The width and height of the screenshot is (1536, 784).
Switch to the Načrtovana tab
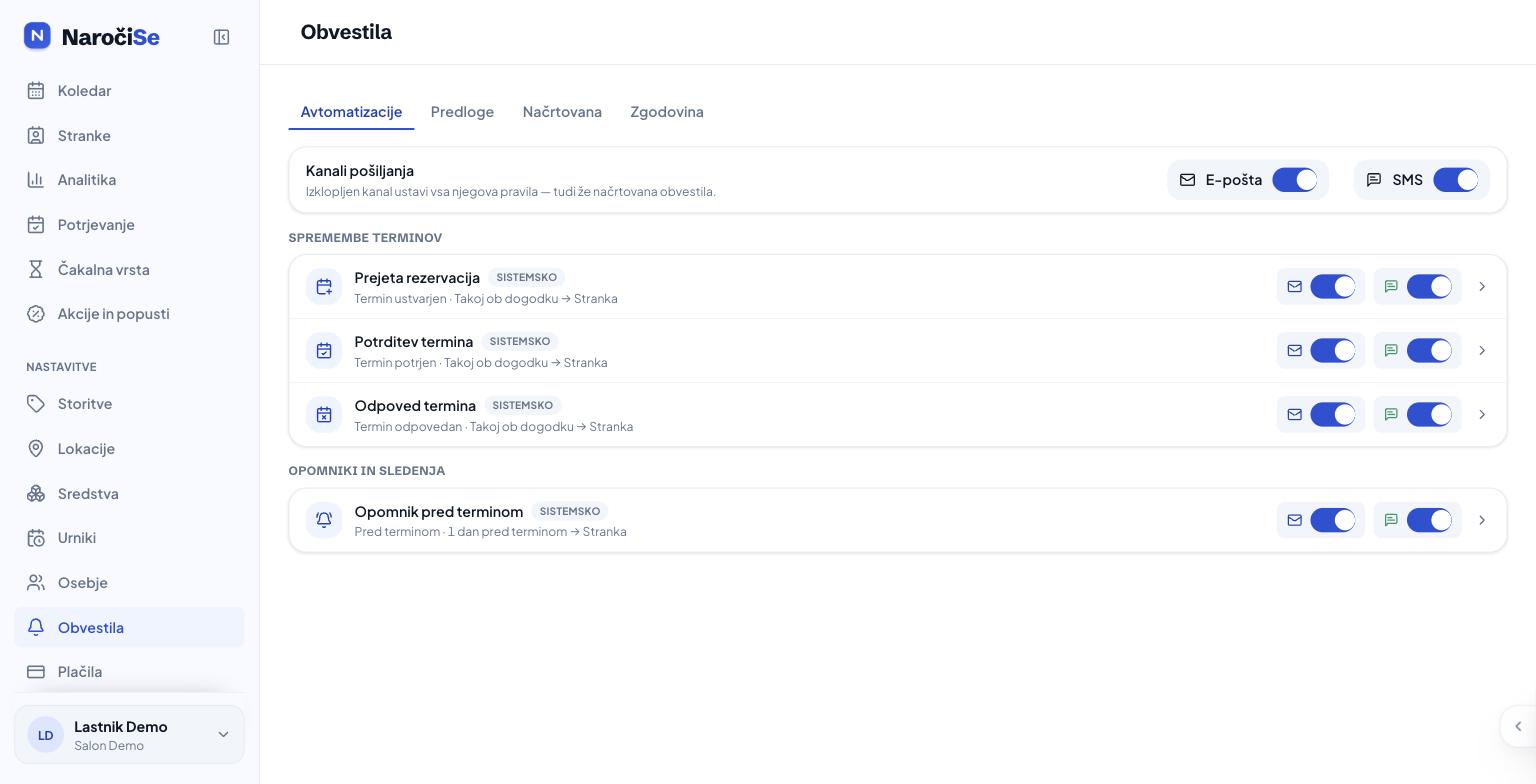click(562, 112)
